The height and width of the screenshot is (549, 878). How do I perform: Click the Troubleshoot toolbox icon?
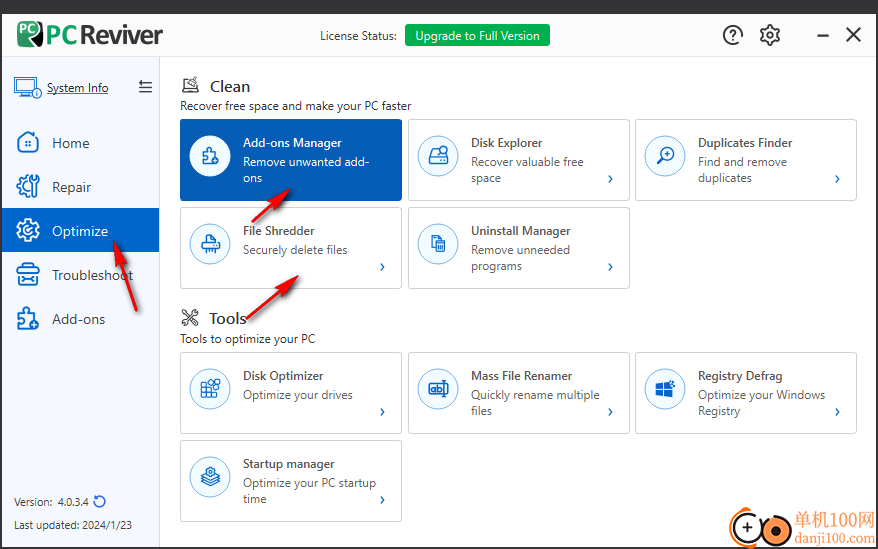[x=27, y=274]
